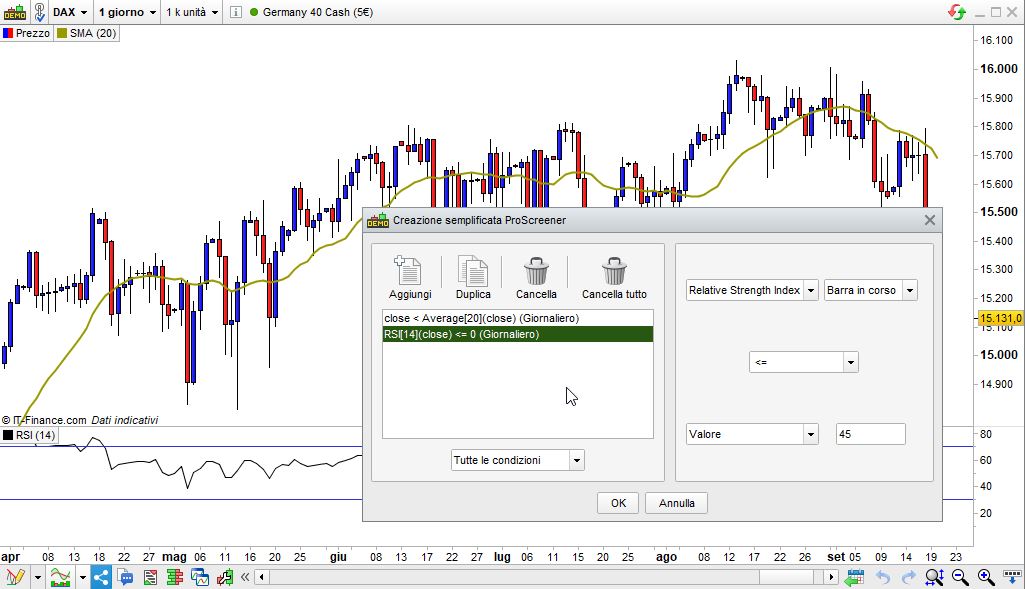
Task: Select the SMA (20) legend tab
Action: point(86,33)
